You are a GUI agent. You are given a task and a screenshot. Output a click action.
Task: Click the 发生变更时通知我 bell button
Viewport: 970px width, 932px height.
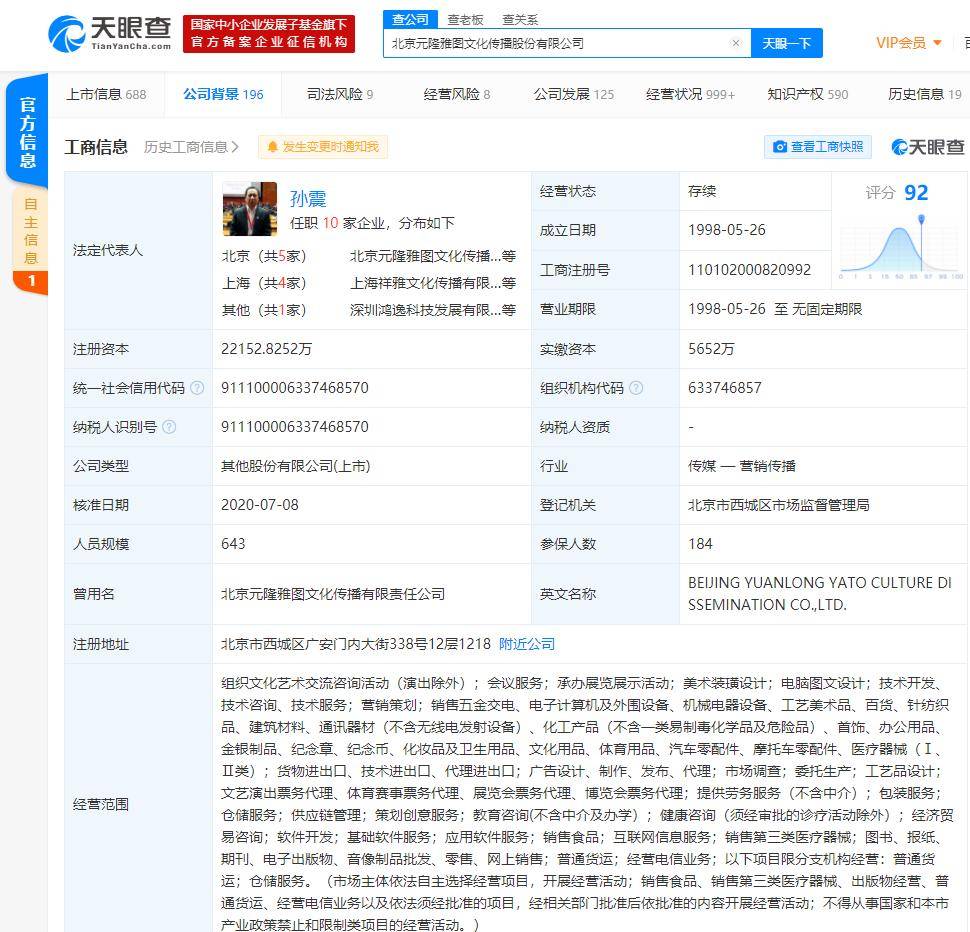tap(323, 147)
